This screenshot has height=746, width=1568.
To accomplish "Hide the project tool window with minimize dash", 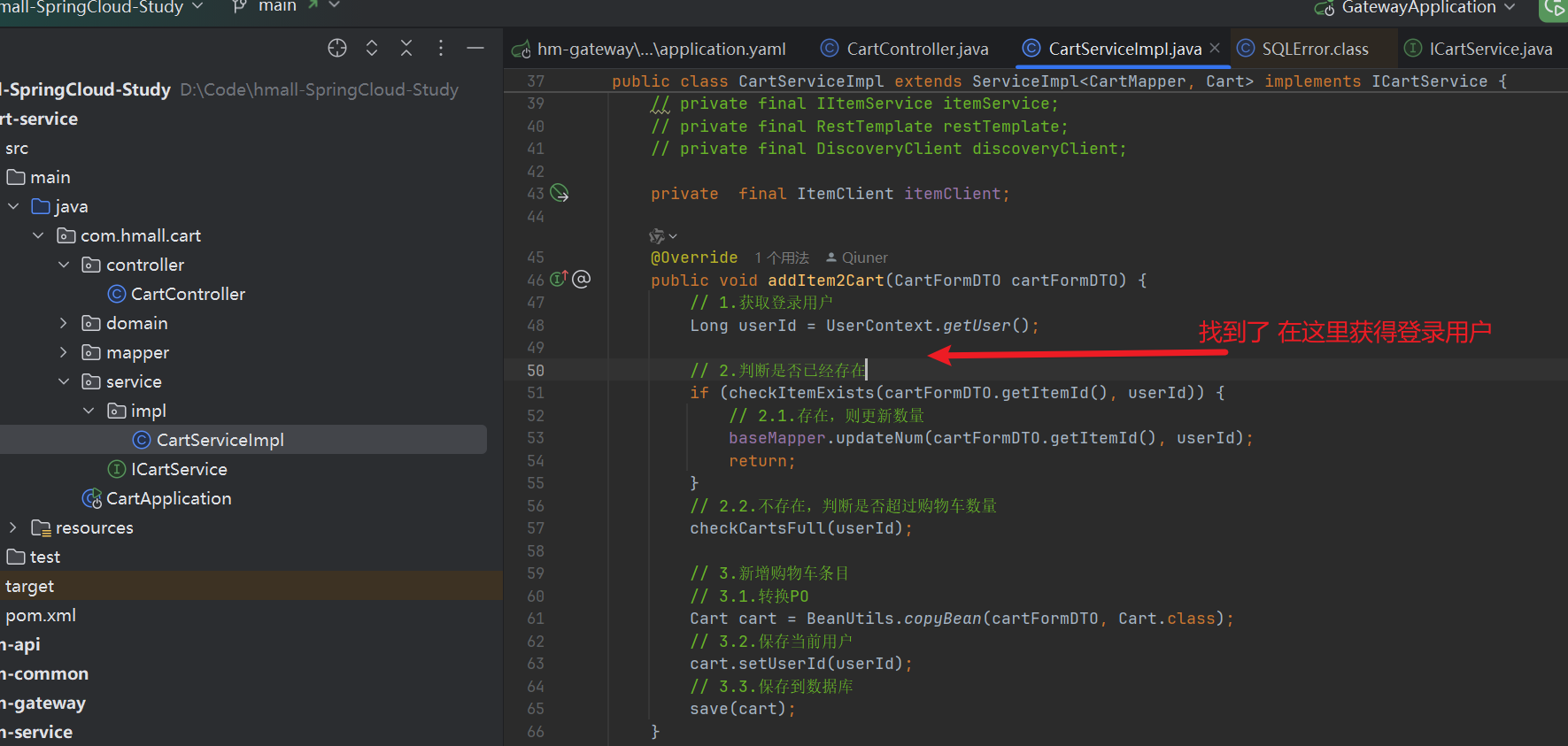I will click(475, 49).
